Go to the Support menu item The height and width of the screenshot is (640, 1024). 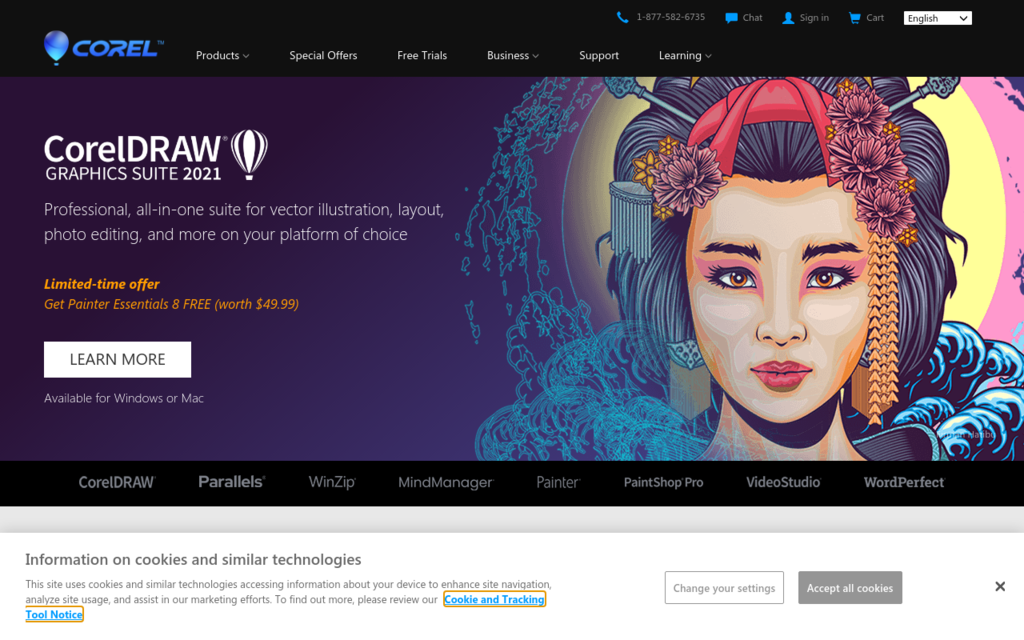599,56
